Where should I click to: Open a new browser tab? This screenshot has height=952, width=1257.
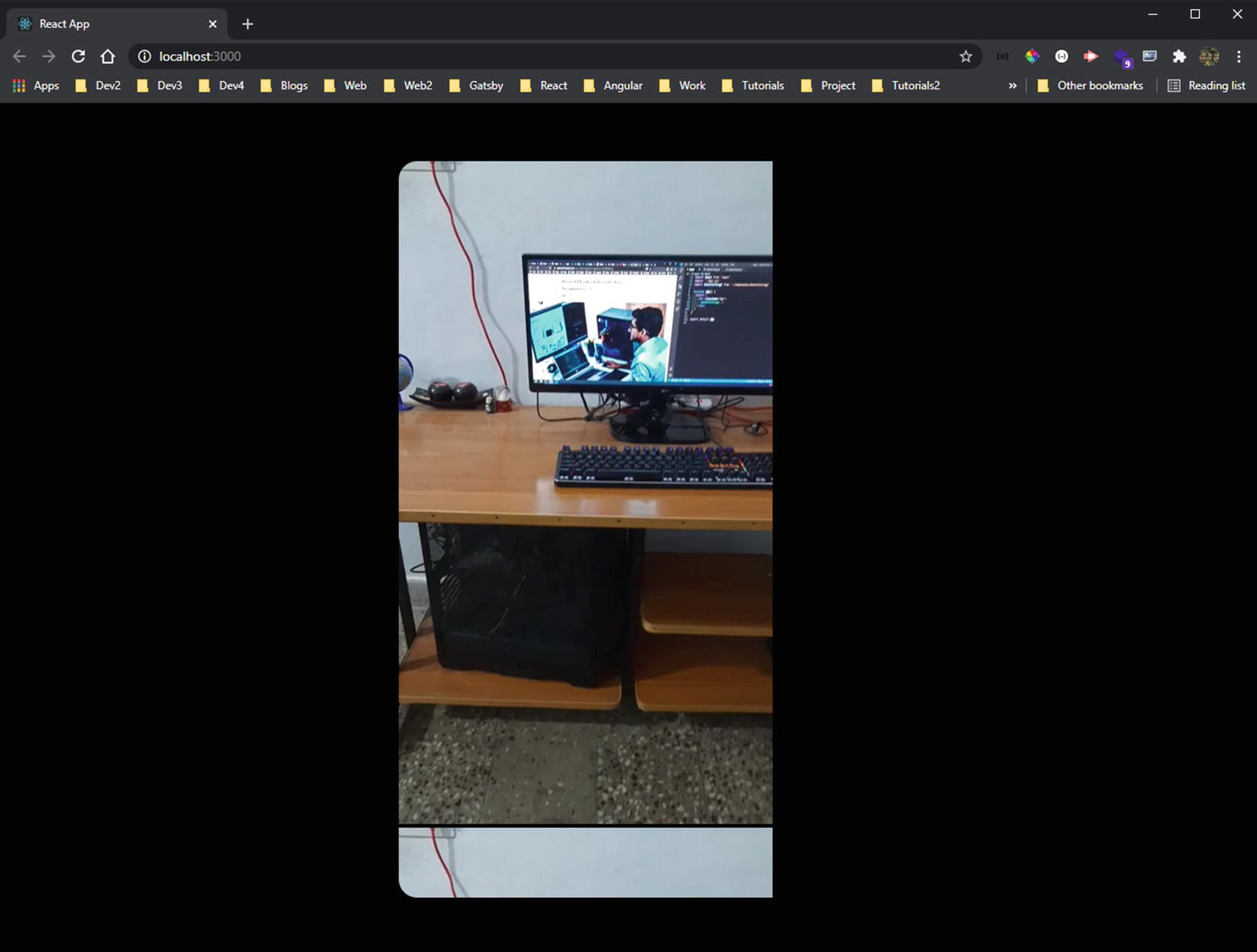tap(247, 24)
